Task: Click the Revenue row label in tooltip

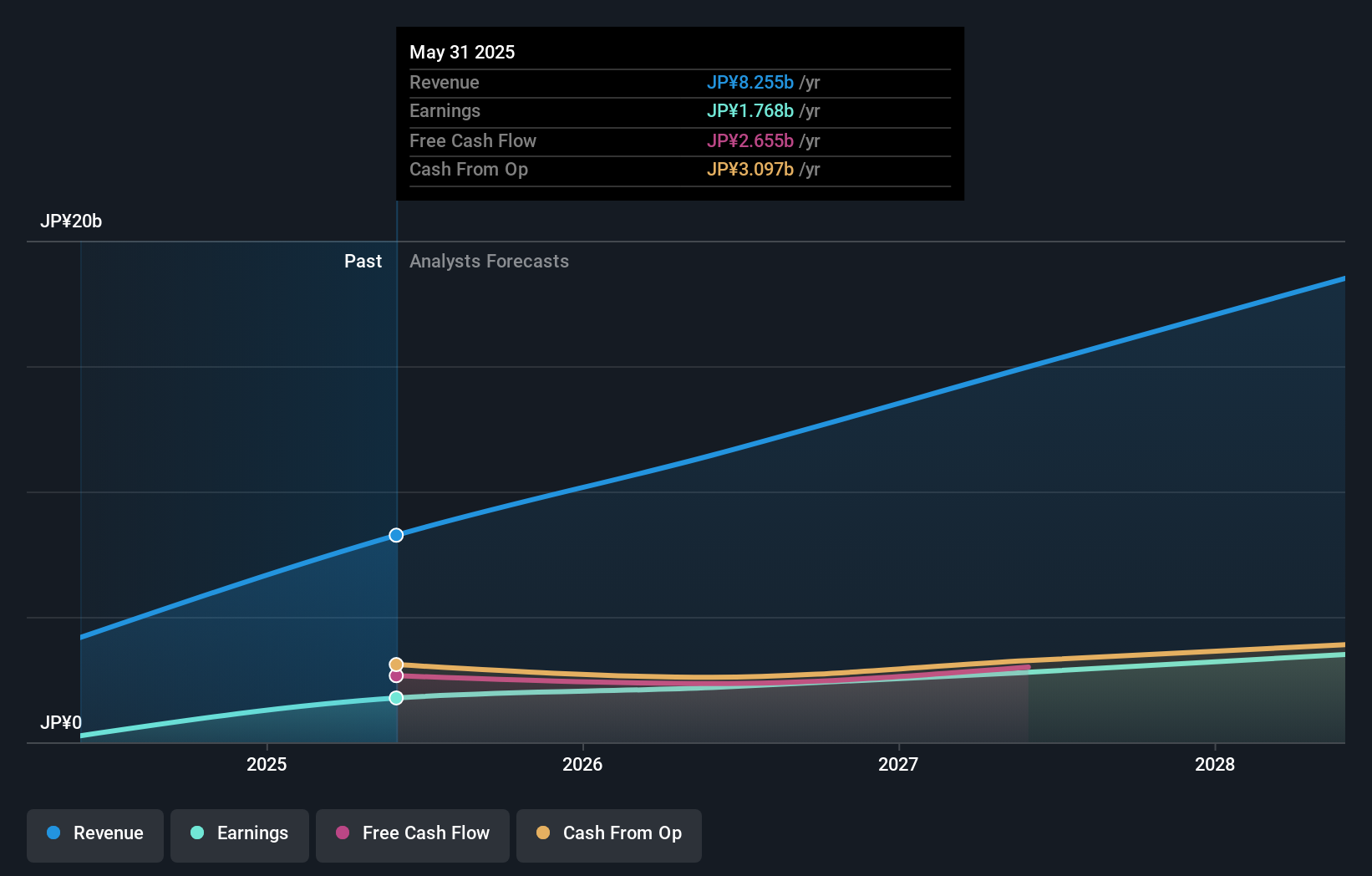Action: click(x=445, y=82)
